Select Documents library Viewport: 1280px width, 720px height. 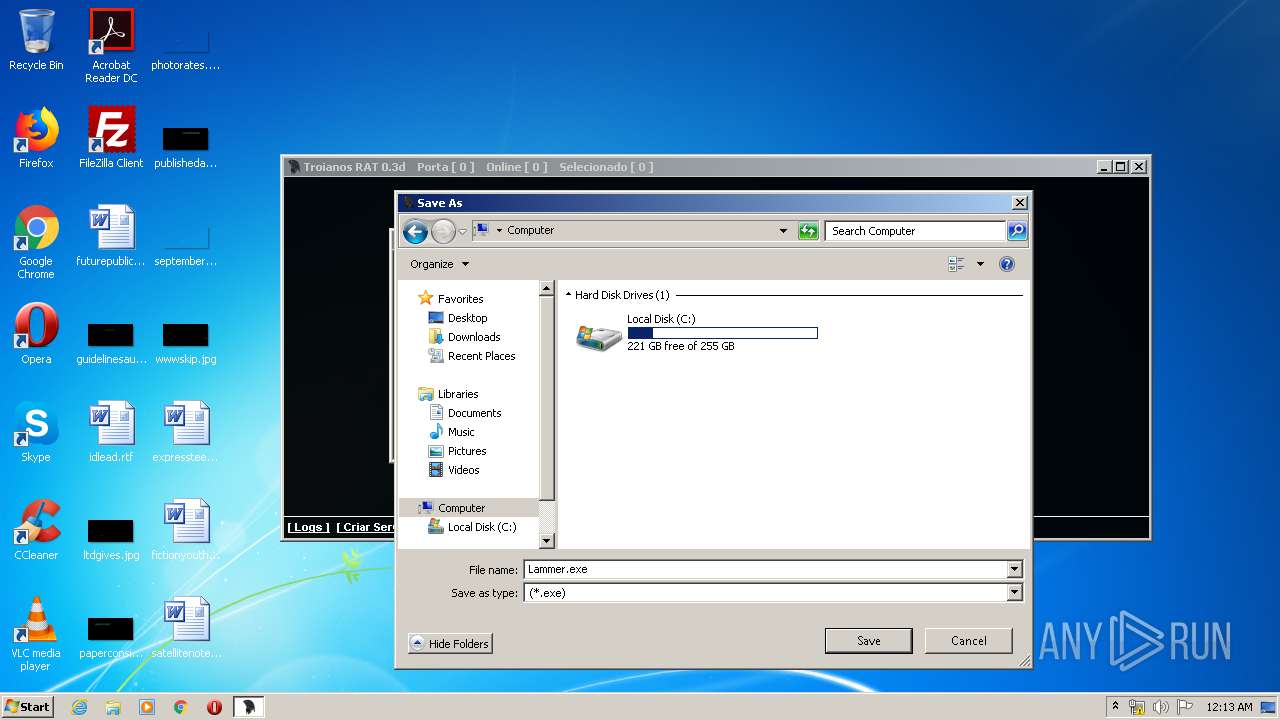click(474, 413)
